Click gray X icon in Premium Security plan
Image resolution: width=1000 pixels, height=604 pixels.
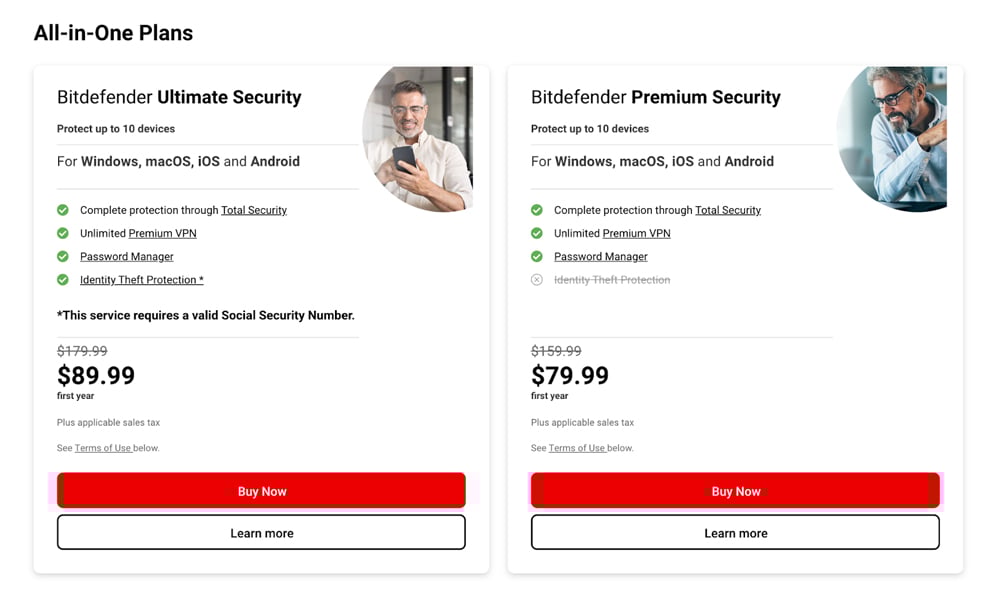(x=537, y=280)
